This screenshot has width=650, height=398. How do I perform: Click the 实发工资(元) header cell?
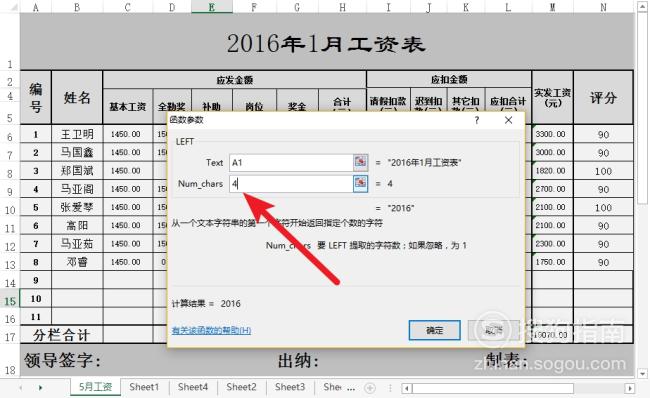click(552, 98)
